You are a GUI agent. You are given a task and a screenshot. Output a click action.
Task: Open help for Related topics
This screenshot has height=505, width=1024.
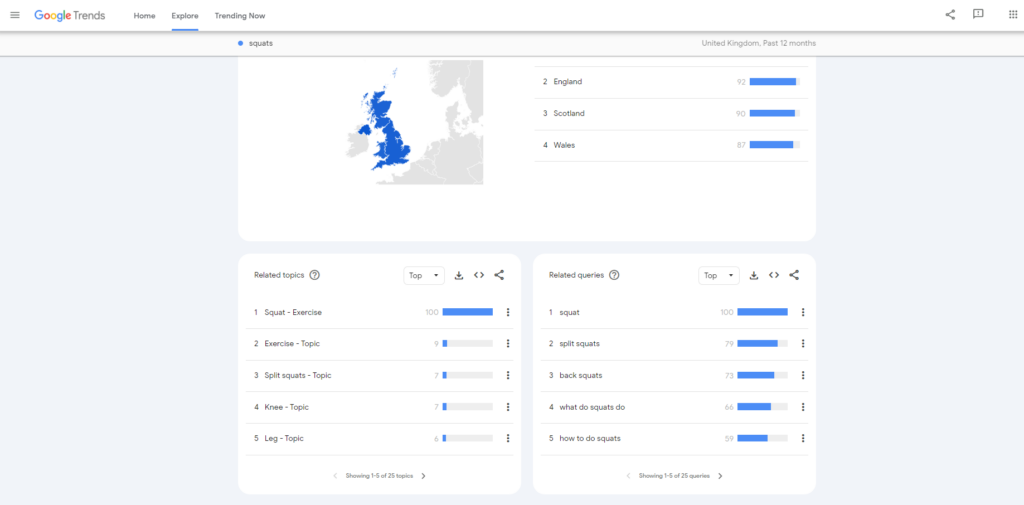tap(315, 275)
